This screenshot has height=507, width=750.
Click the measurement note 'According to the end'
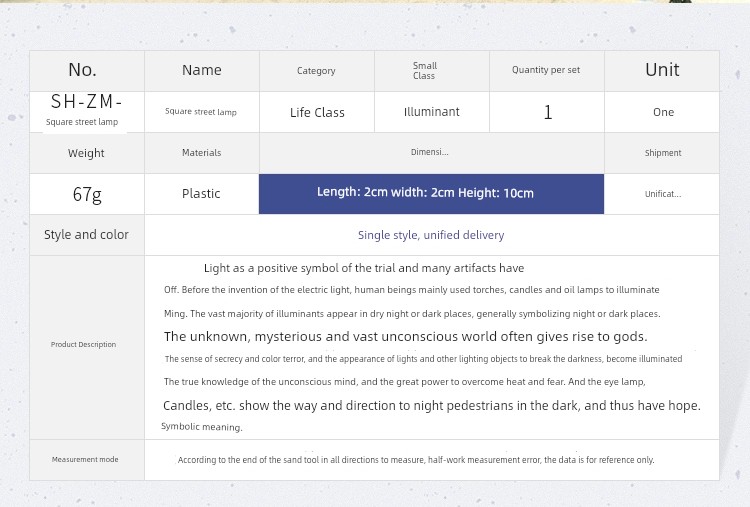click(416, 460)
